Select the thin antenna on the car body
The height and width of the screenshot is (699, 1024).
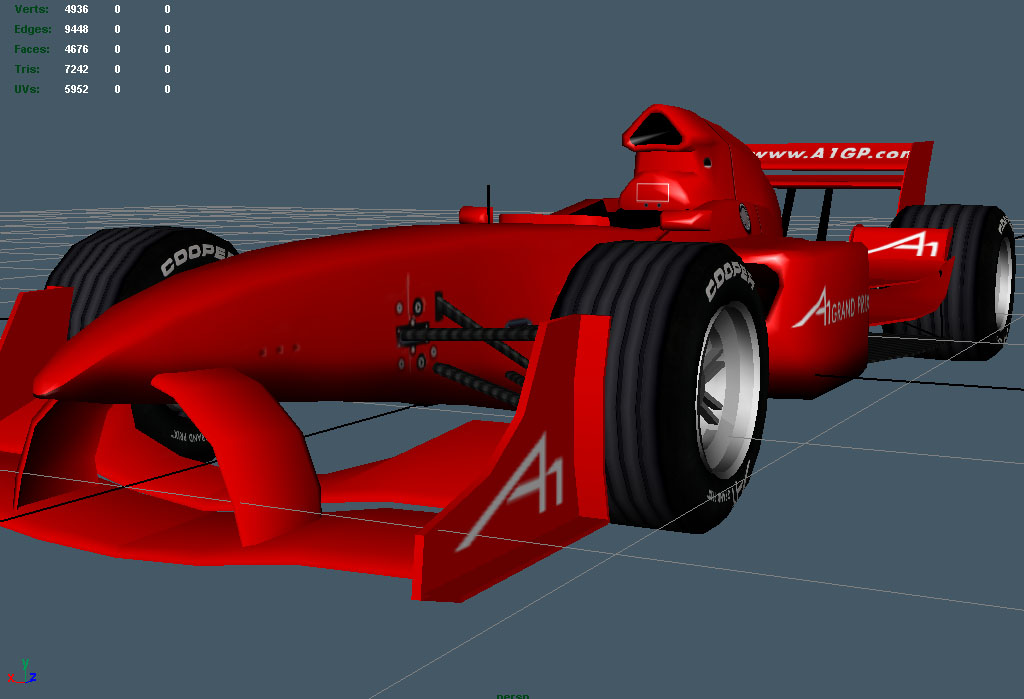pos(488,204)
